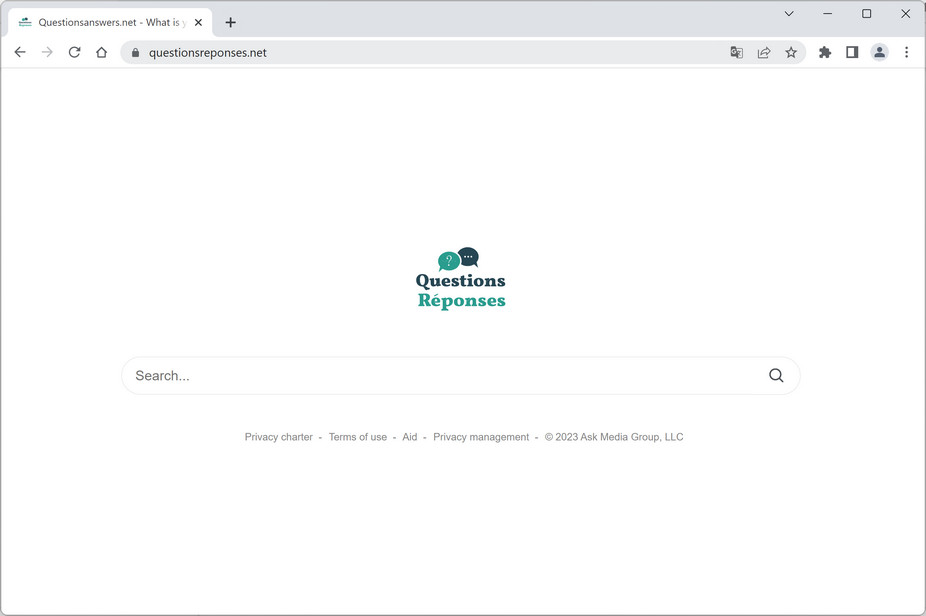Select the Questionsanswers.net browser tab
This screenshot has height=616, width=926.
108,21
